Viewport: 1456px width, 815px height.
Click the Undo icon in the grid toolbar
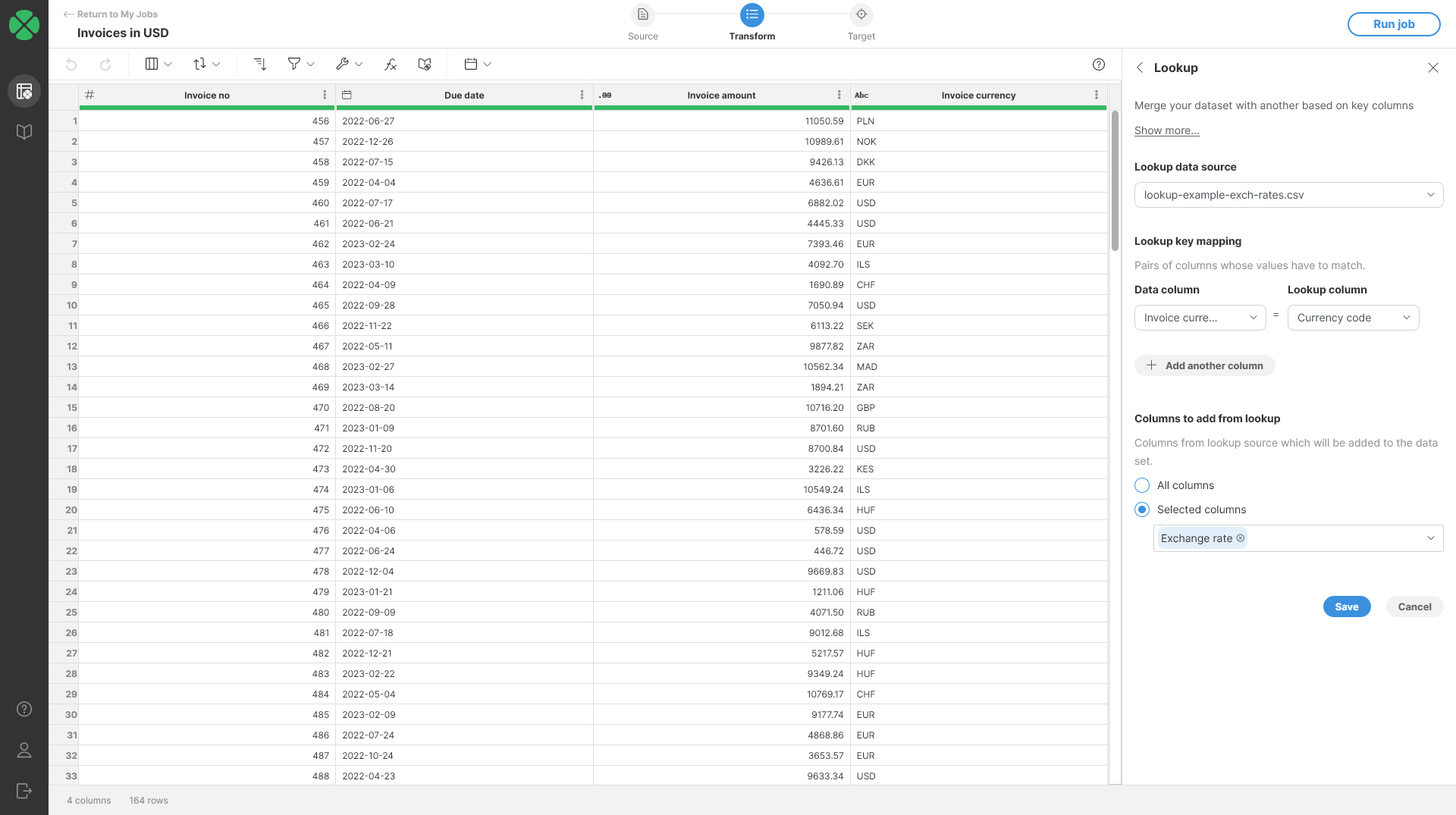[x=71, y=64]
